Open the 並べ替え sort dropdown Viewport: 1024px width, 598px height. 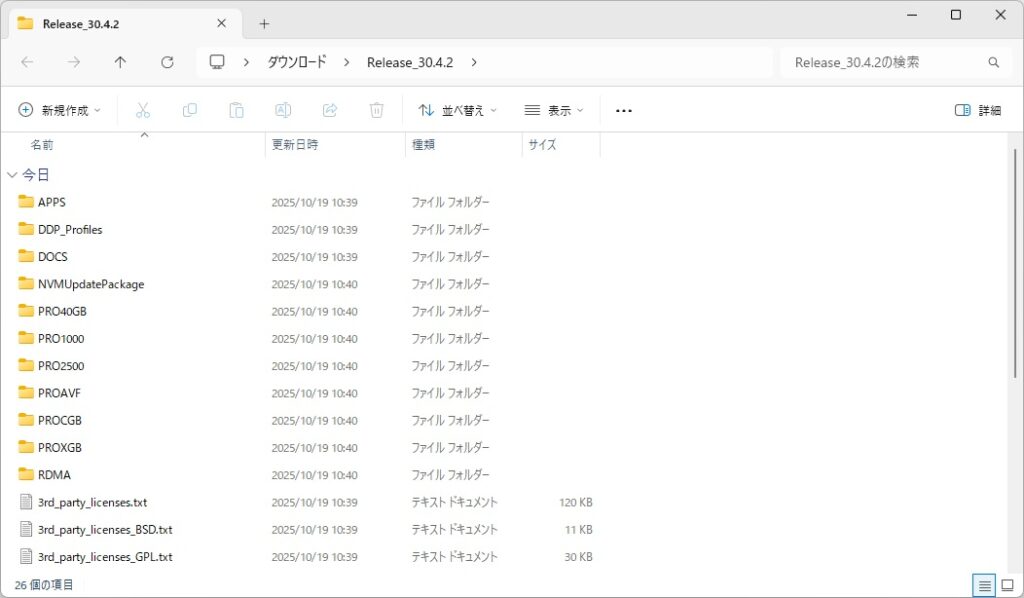pos(457,110)
